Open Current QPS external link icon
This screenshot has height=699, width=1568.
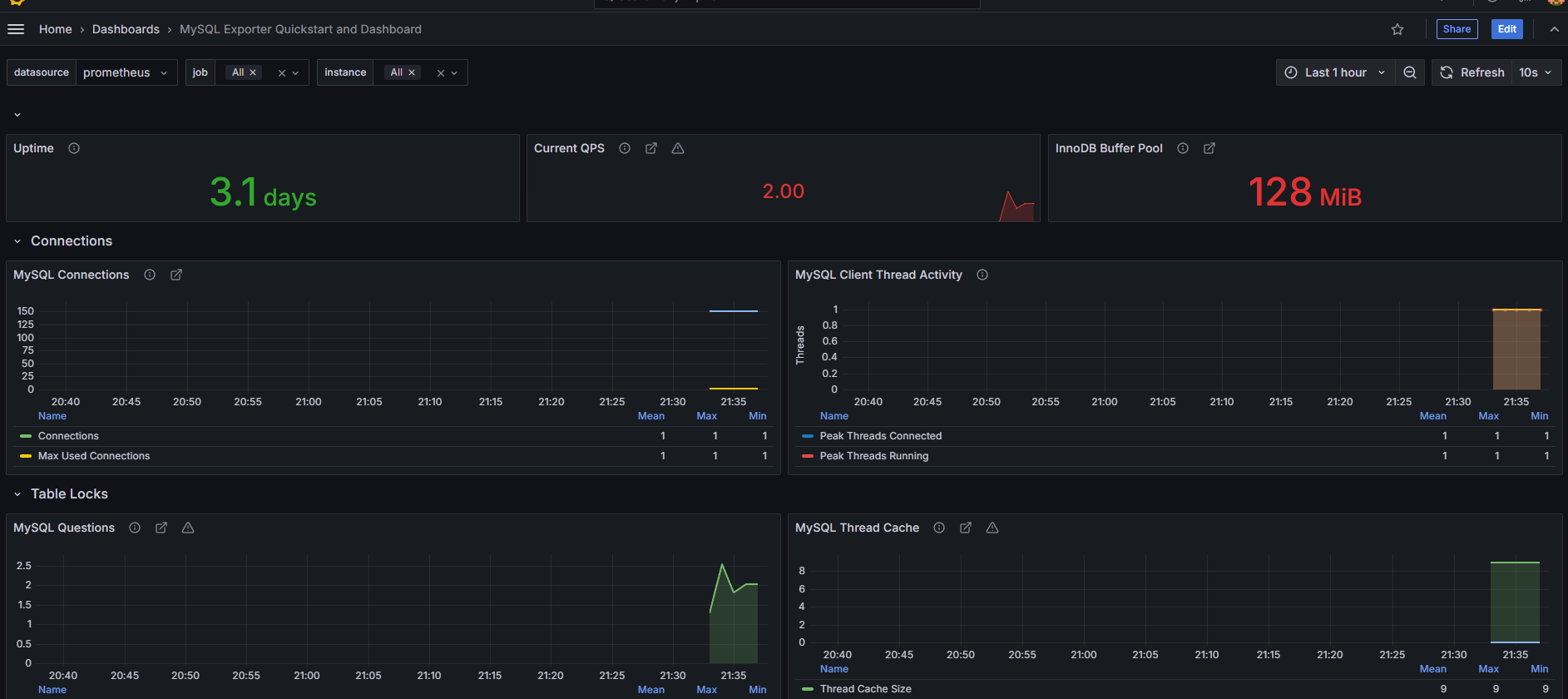point(651,148)
